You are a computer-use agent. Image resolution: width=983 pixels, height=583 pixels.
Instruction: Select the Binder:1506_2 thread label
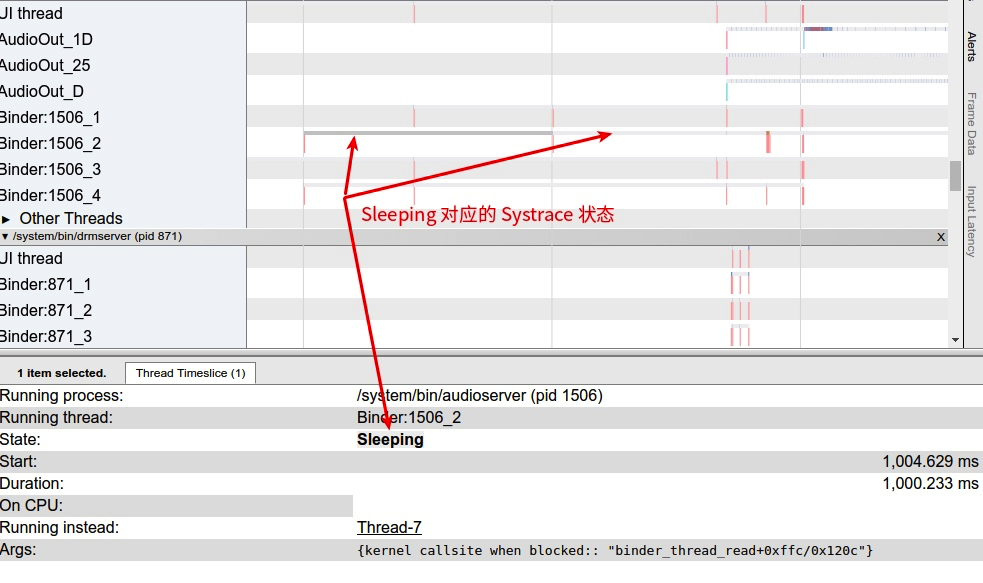[50, 144]
